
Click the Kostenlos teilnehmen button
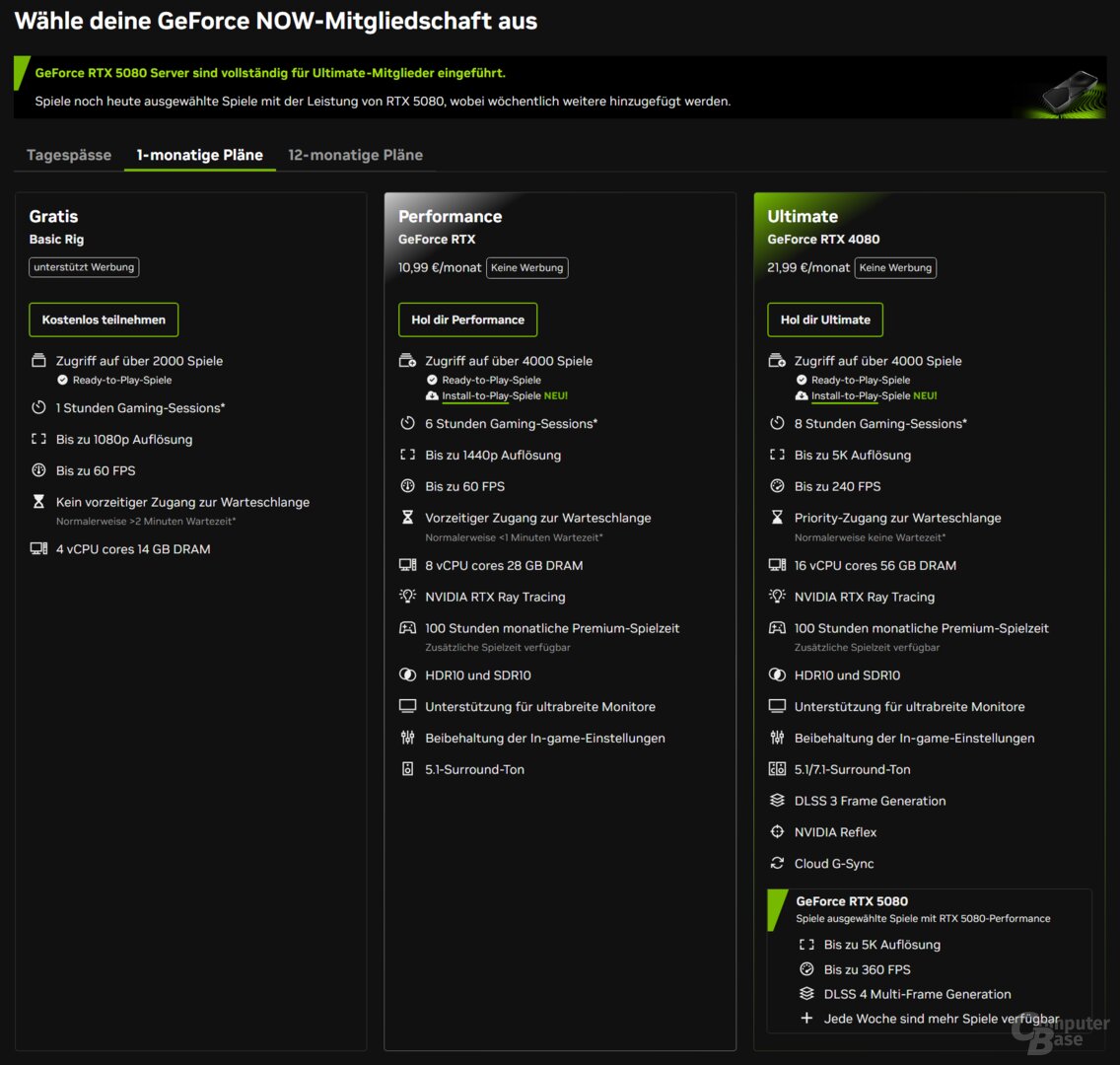(x=104, y=319)
